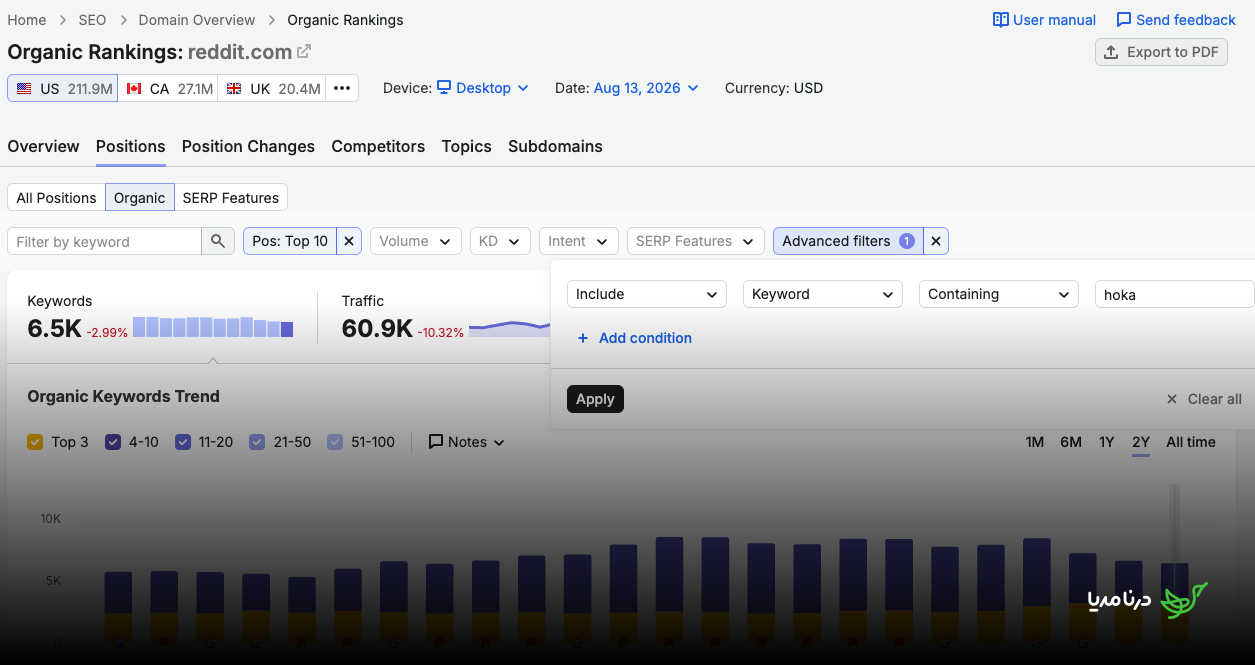The image size is (1255, 665).
Task: Click Clear all in advanced filters
Action: point(1204,399)
